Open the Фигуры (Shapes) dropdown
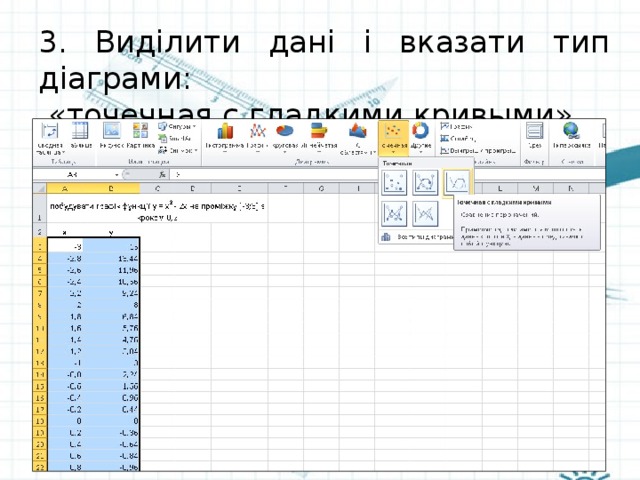 178,127
